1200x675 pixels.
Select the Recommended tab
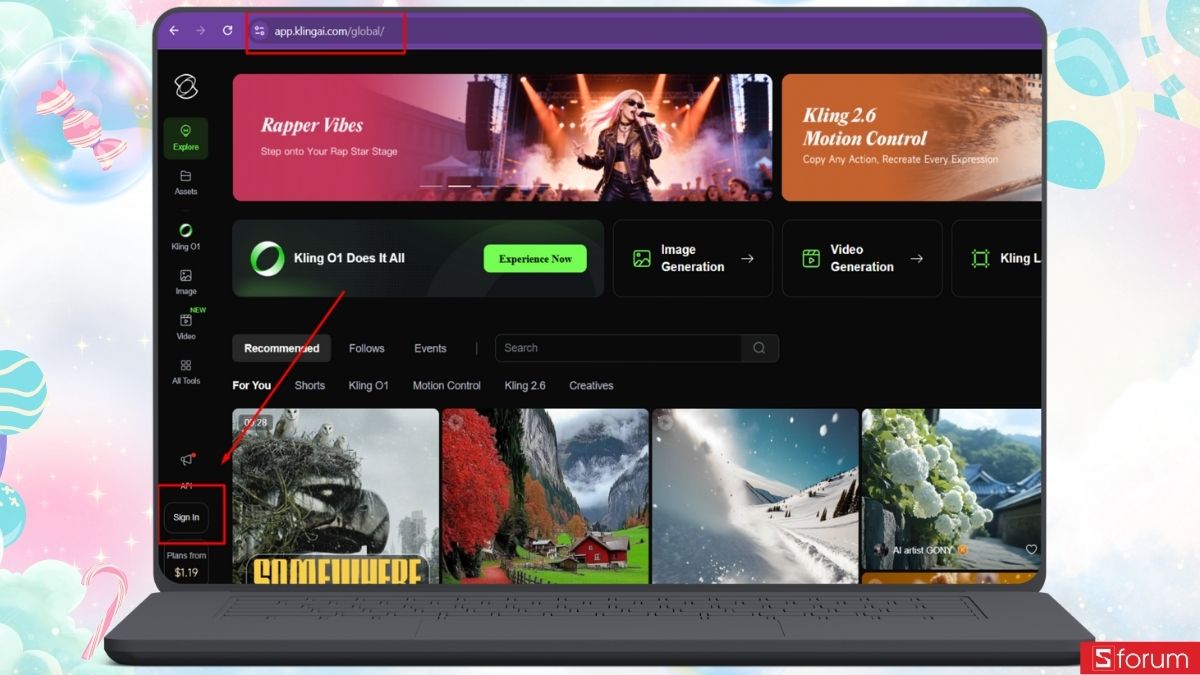tap(282, 348)
